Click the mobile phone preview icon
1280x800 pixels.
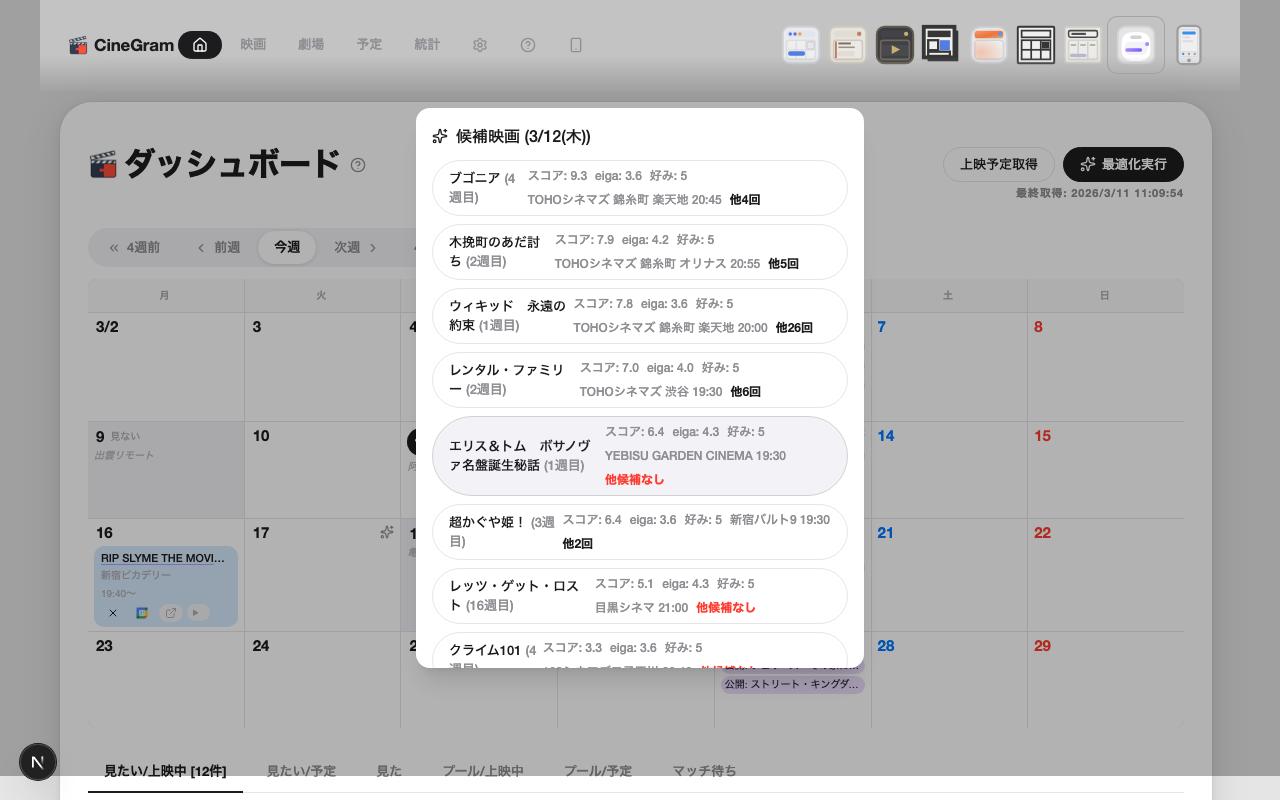point(1189,44)
